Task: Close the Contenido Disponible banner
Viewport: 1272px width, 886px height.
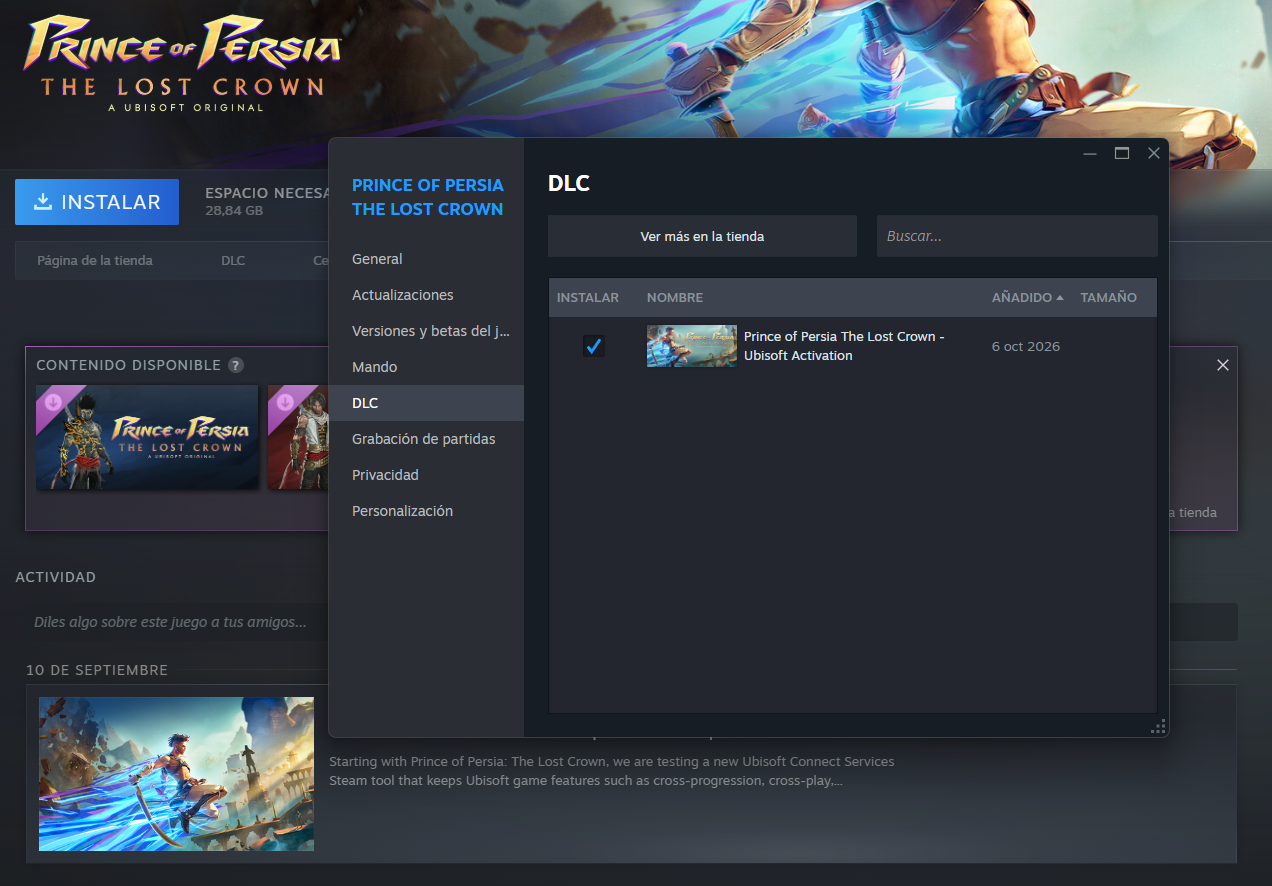Action: (1222, 365)
